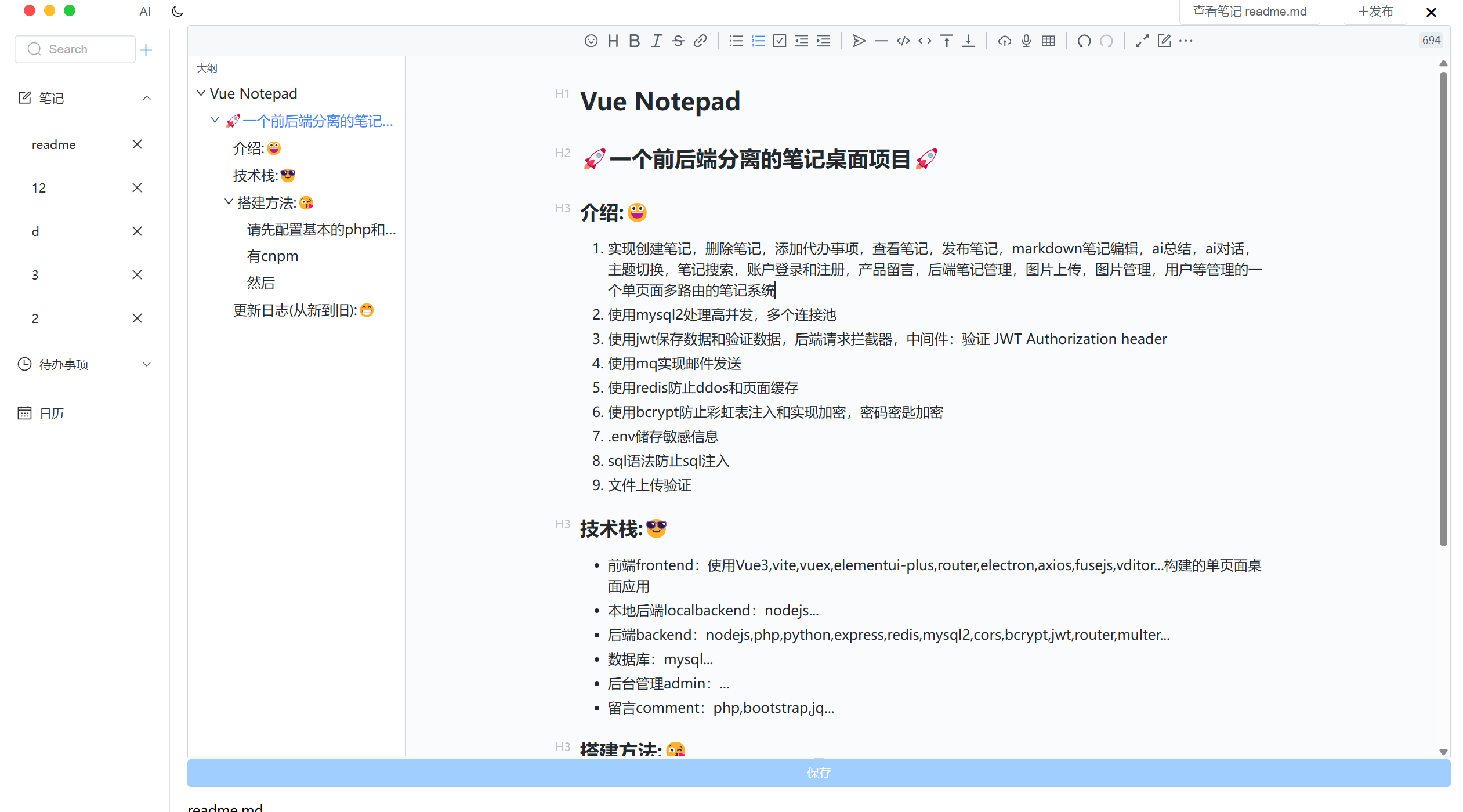
Task: Insert a table
Action: coord(1048,41)
